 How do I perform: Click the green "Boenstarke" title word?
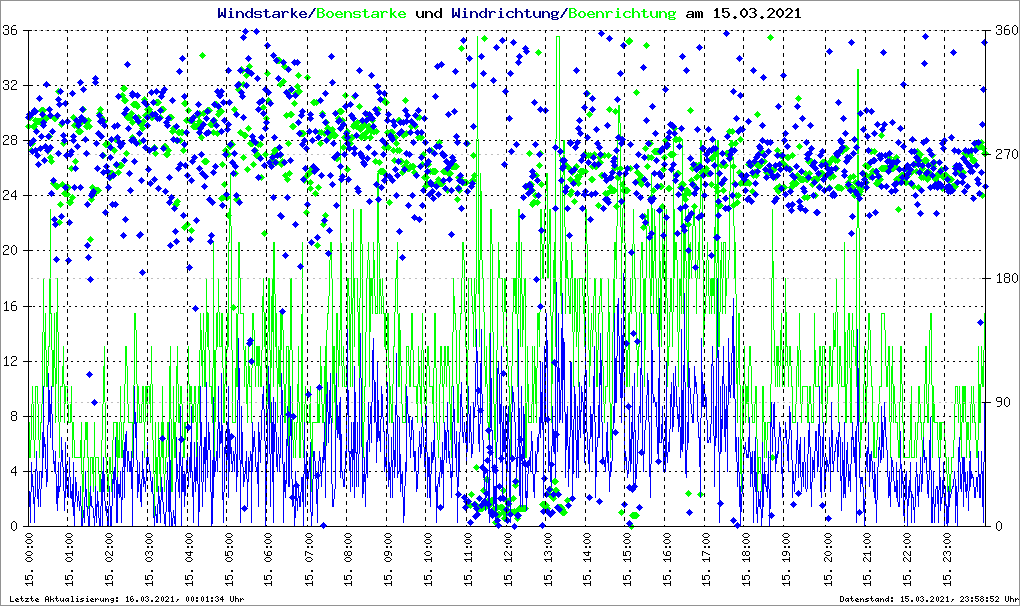(x=361, y=14)
